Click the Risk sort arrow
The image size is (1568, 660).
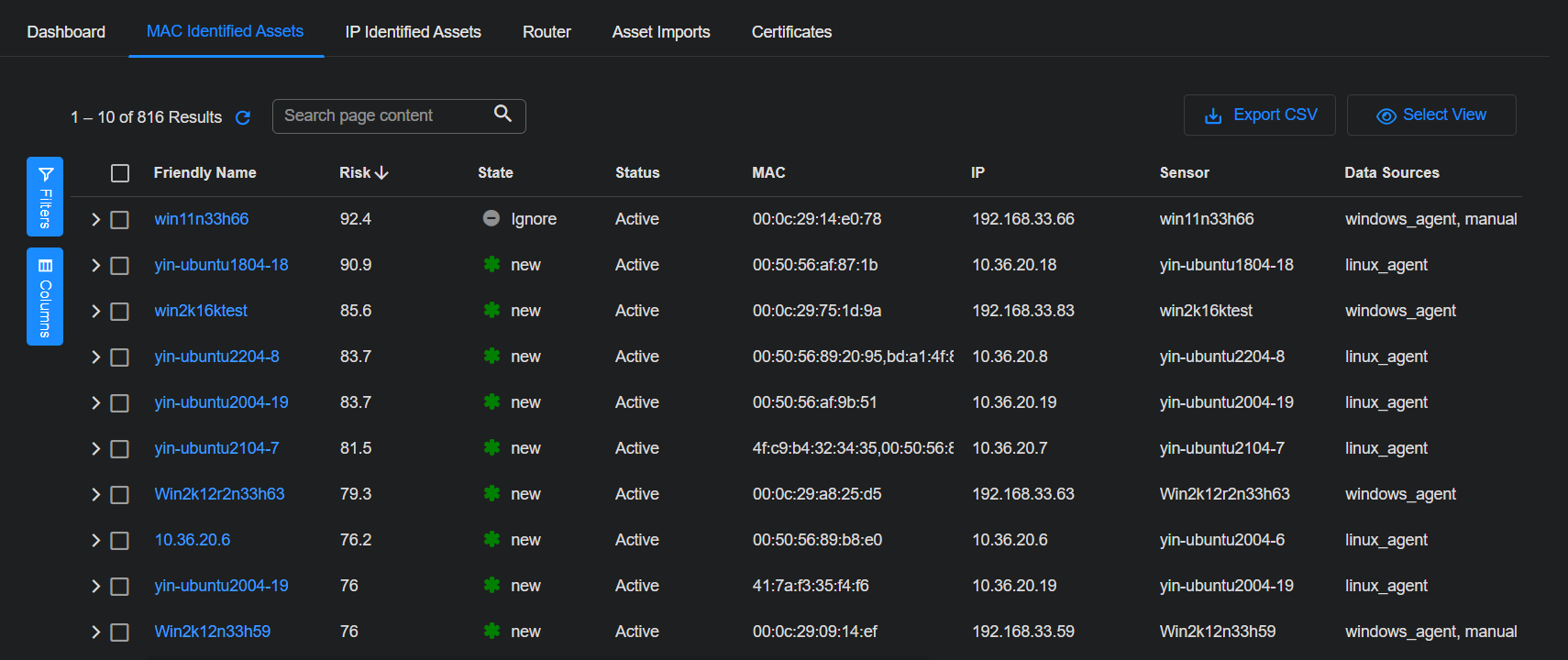coord(382,172)
